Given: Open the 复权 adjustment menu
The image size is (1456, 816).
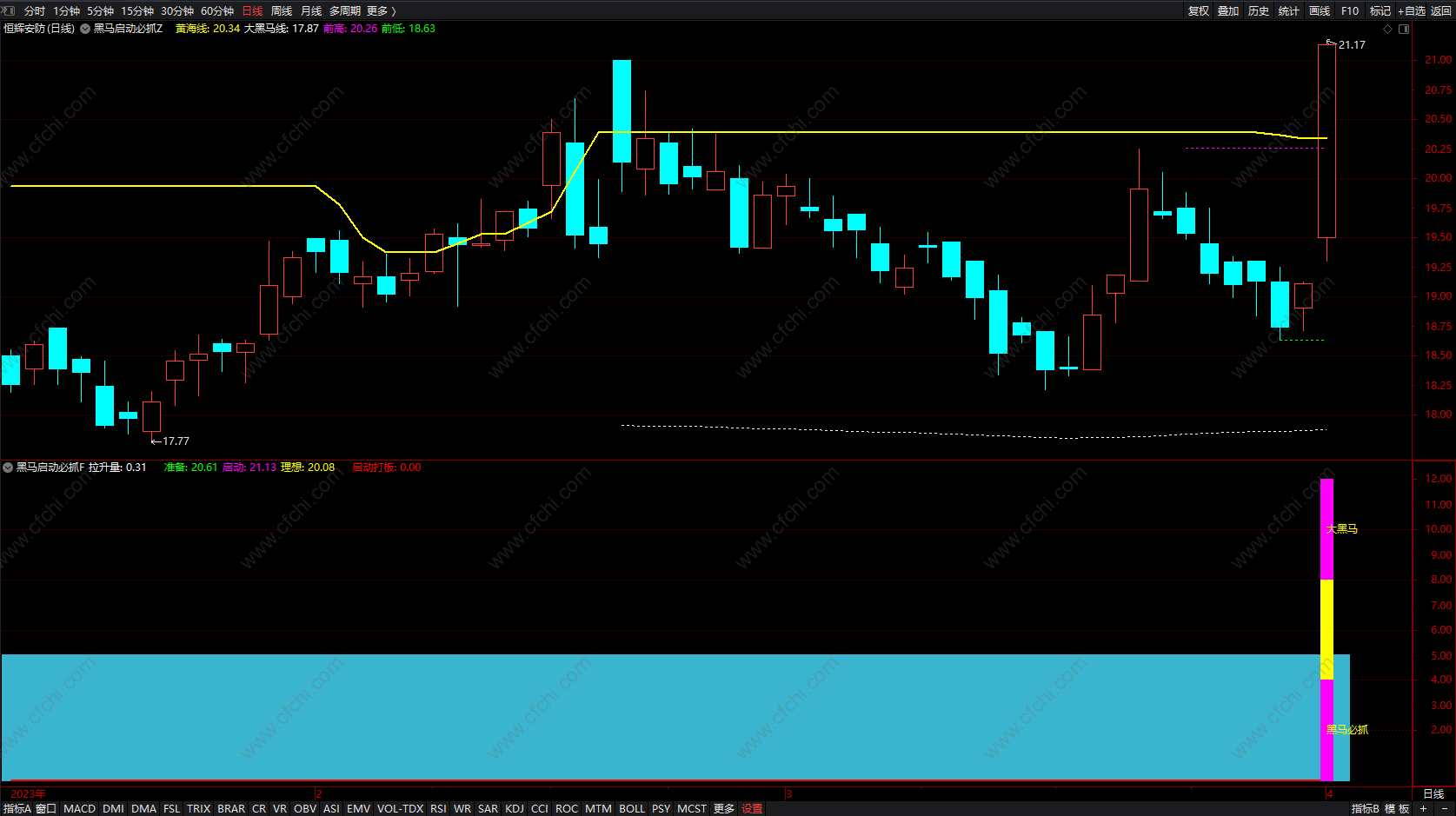Looking at the screenshot, I should pyautogui.click(x=1199, y=10).
